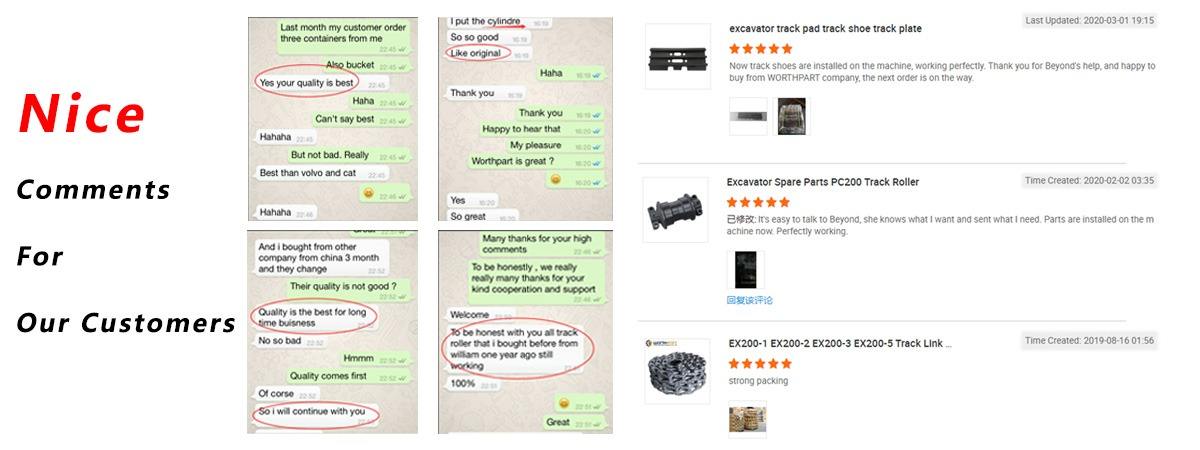Click star rating under PC200 Track Roller
The image size is (1200, 450).
[758, 201]
